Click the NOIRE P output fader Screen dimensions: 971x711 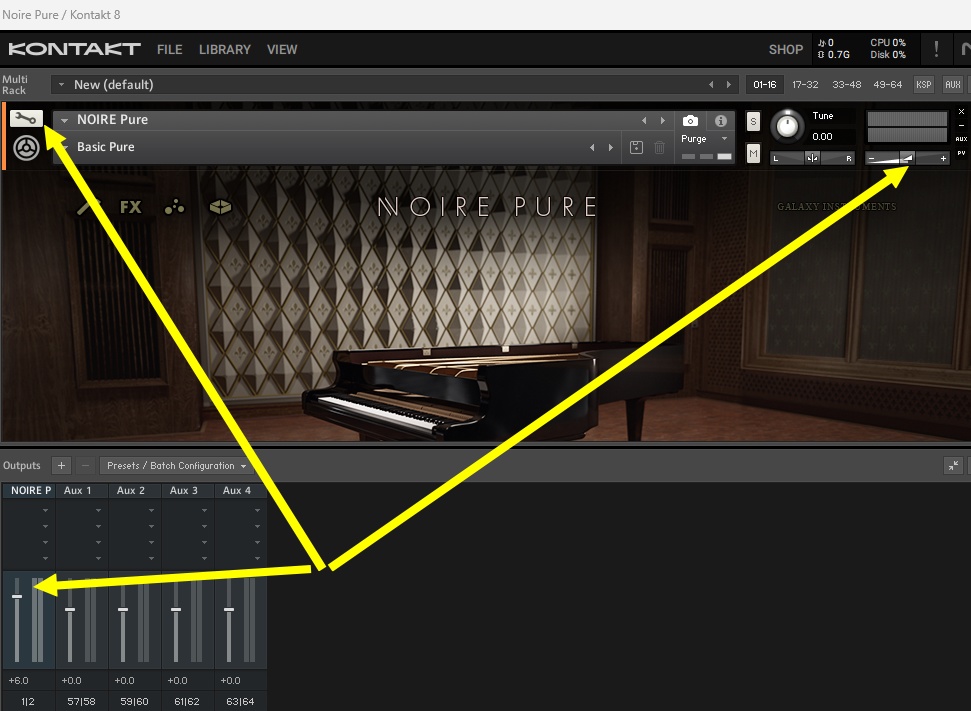pyautogui.click(x=17, y=596)
